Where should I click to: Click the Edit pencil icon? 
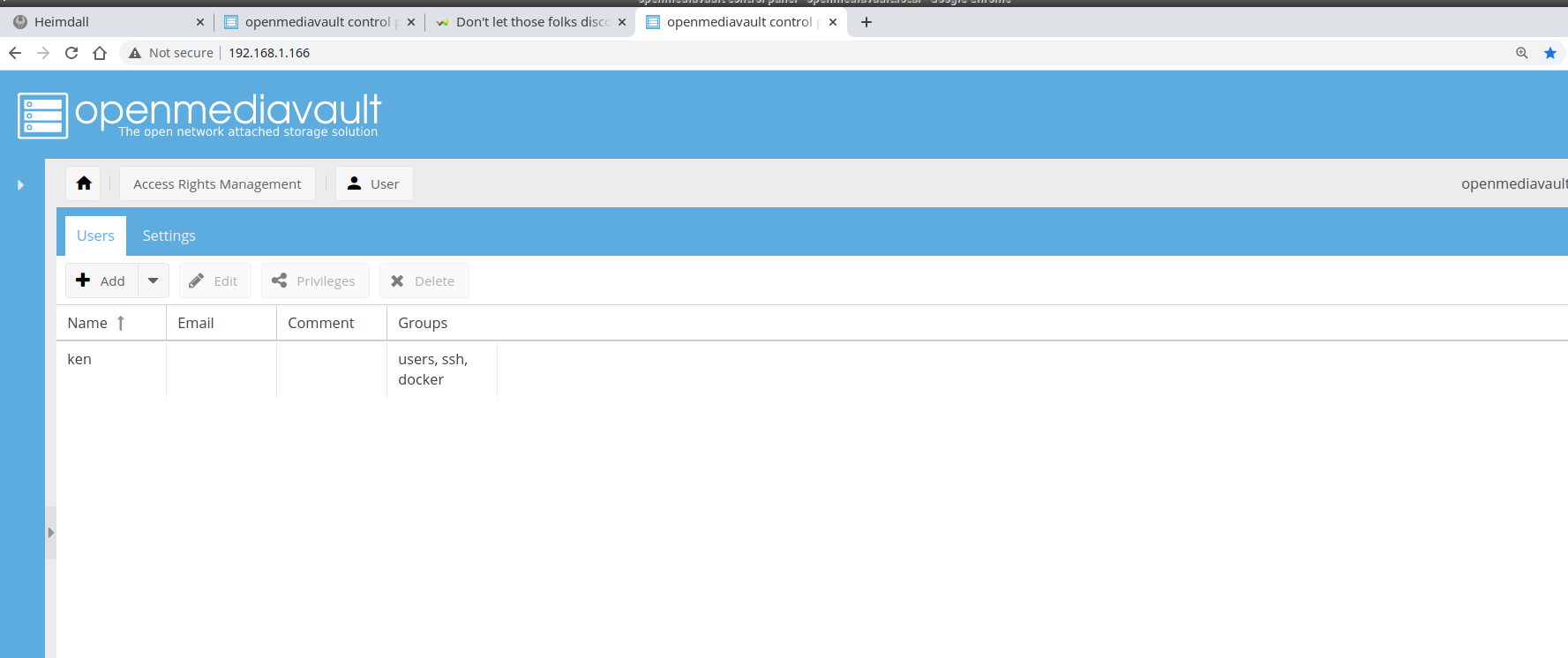(x=196, y=280)
